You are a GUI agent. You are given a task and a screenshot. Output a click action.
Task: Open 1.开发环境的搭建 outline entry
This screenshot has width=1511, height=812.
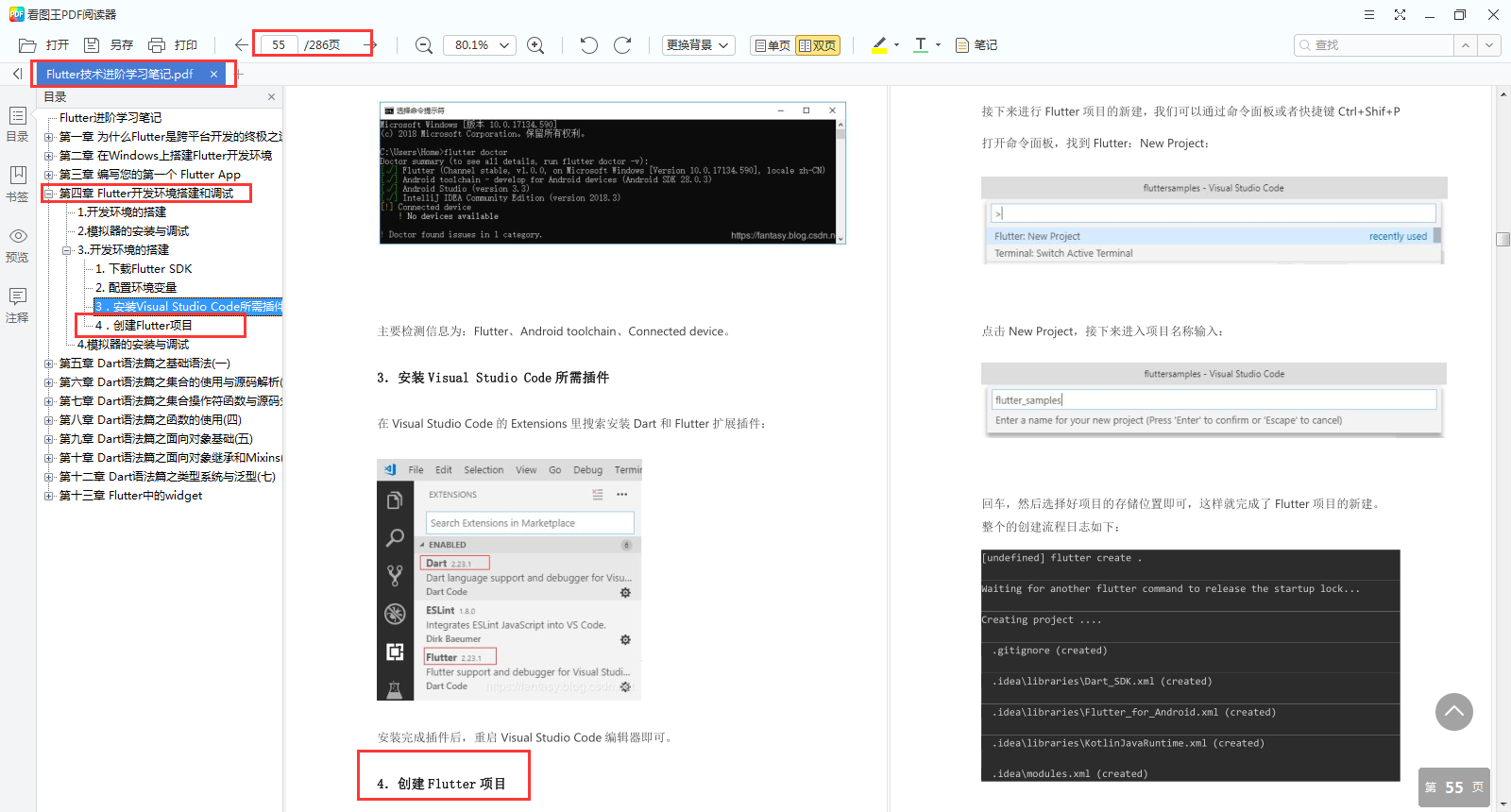(x=122, y=212)
